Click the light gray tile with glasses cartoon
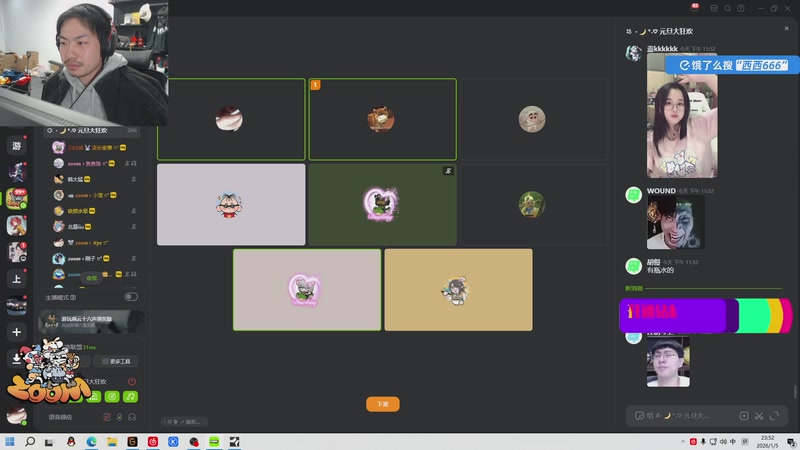 click(231, 205)
